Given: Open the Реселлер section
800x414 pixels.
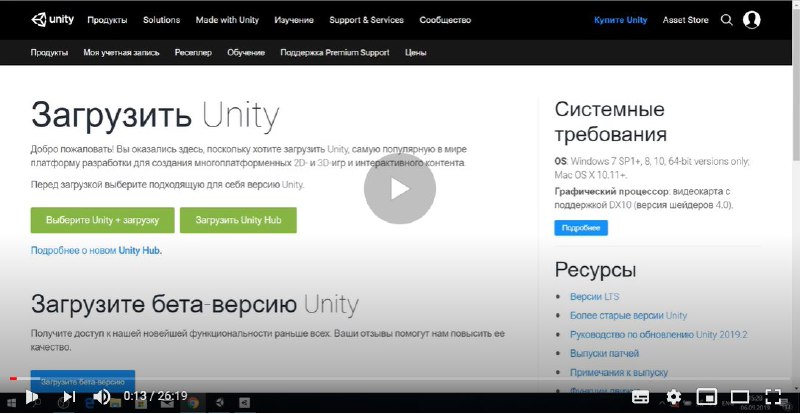Looking at the screenshot, I should coord(193,53).
